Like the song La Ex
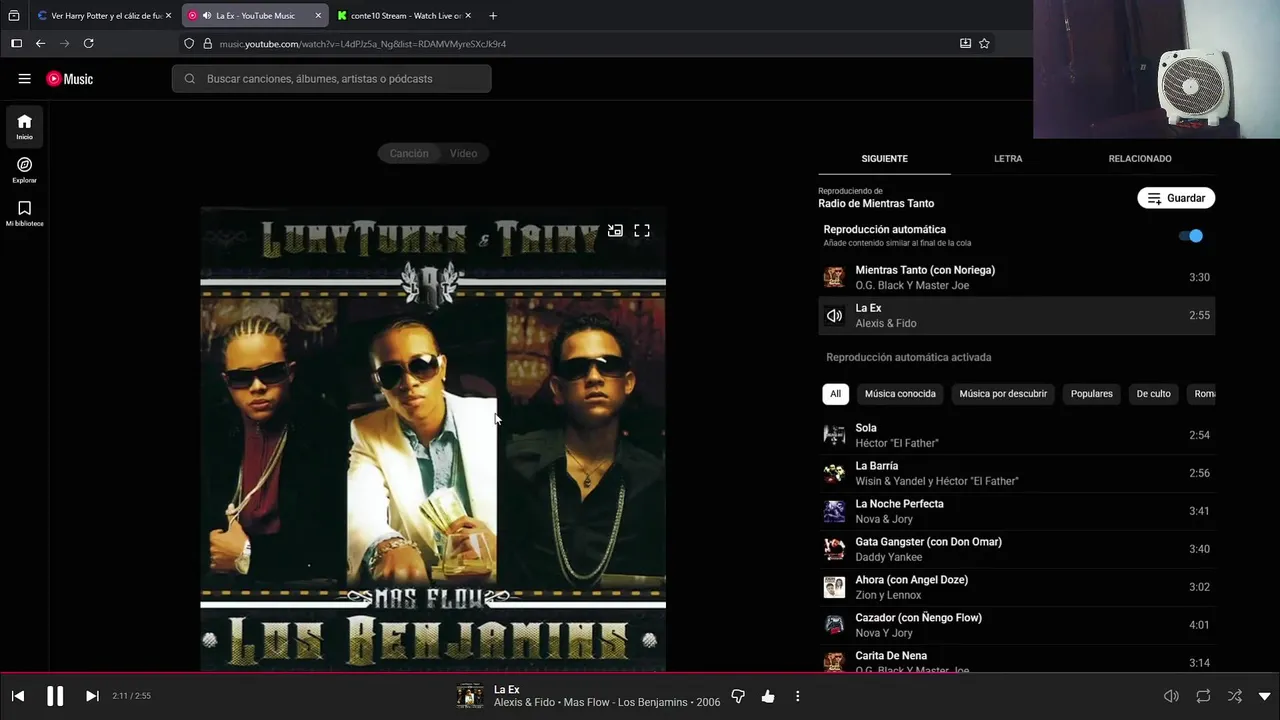The image size is (1280, 720). click(x=768, y=696)
